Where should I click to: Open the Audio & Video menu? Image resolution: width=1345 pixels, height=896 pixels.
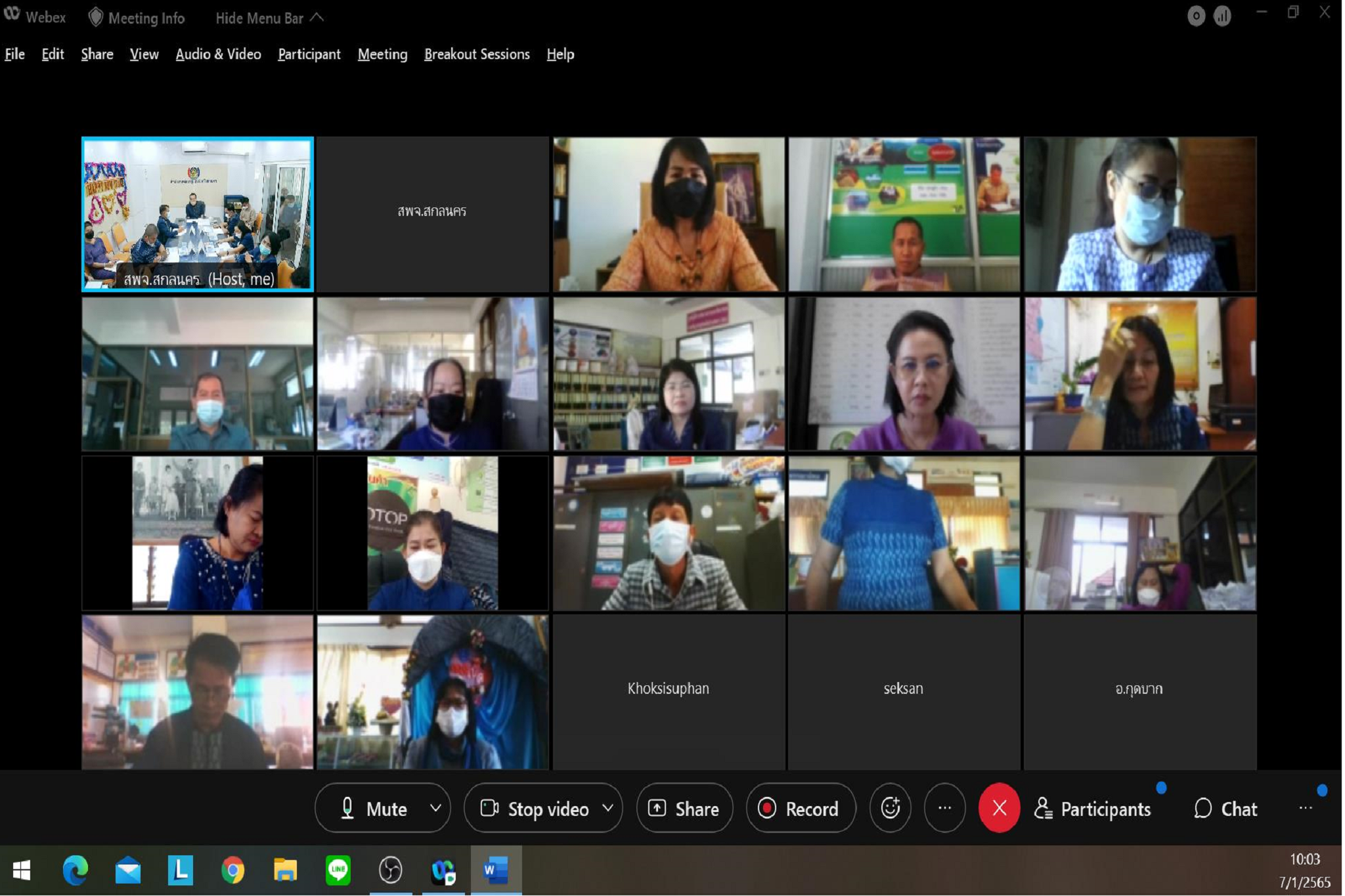(218, 54)
